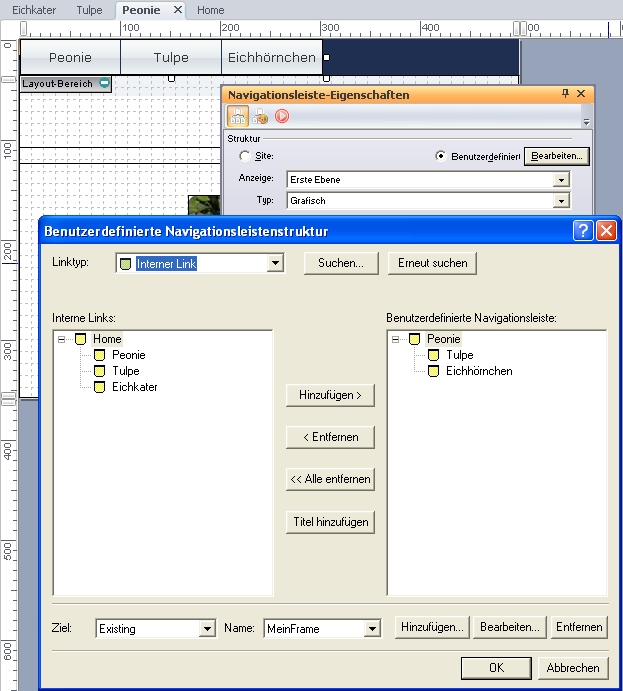Collapse the Home node in Interne Links

pos(61,339)
